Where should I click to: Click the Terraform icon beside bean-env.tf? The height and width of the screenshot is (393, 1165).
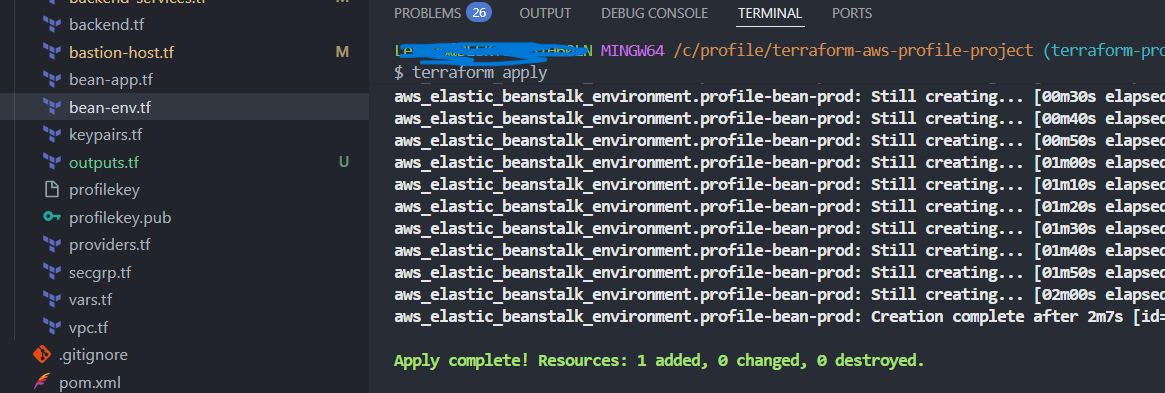[51, 107]
